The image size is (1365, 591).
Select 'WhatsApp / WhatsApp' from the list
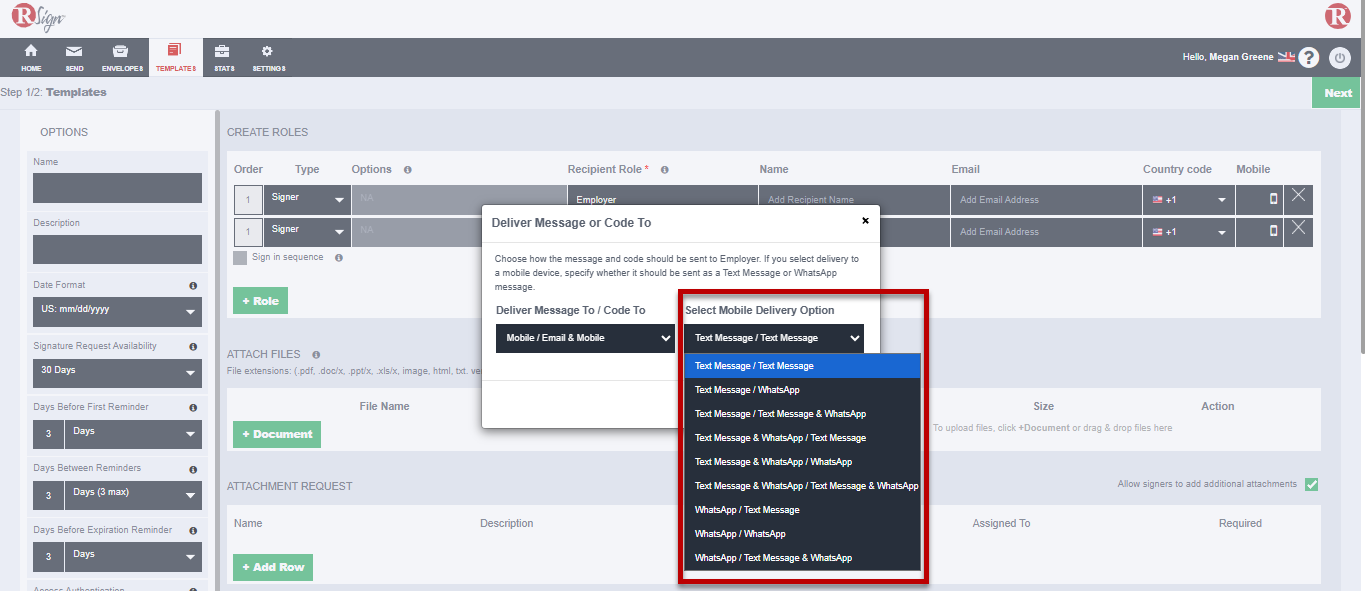(740, 534)
